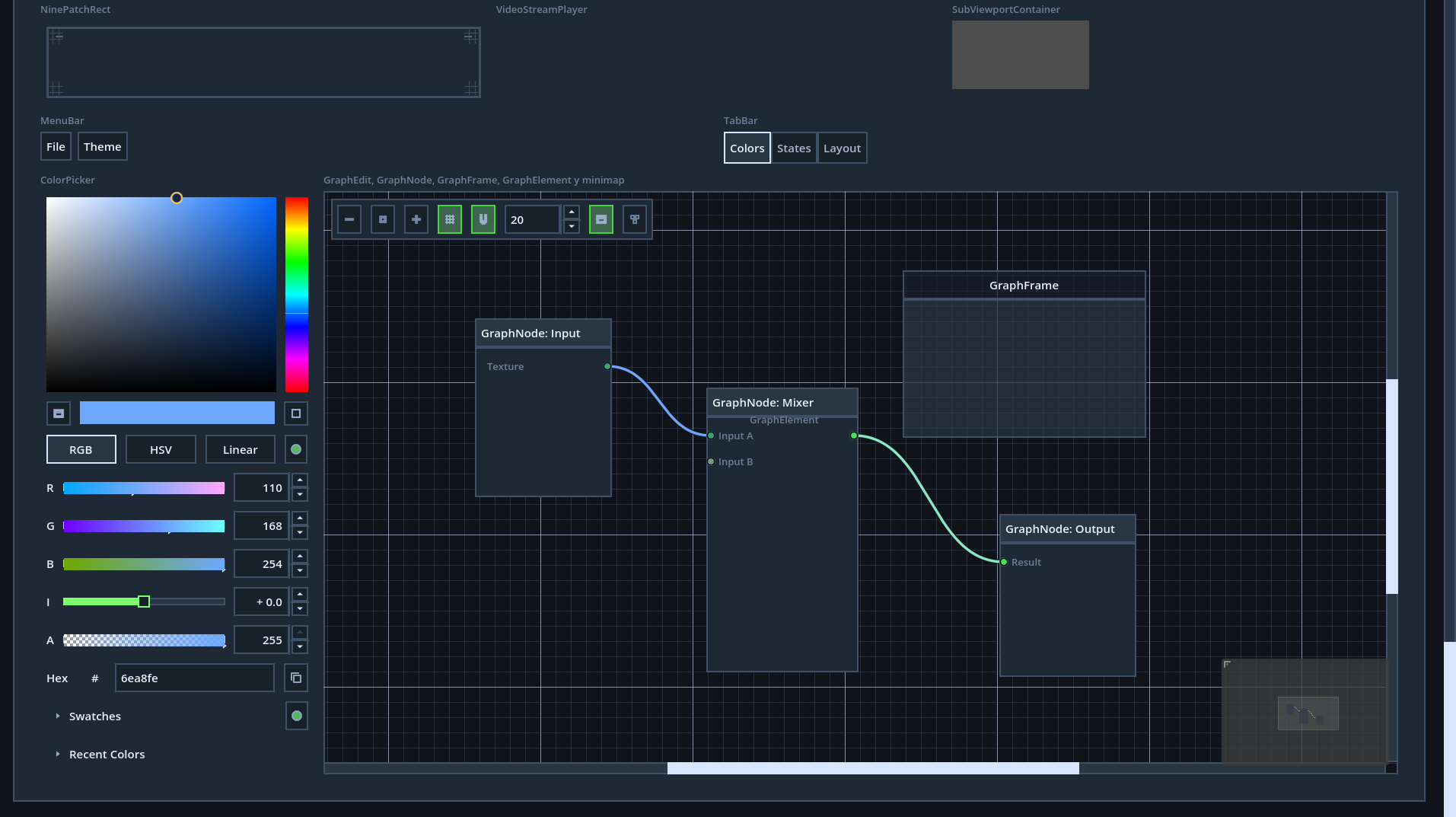Screen dimensions: 1456x817
Task: Decrease the snap distance with down arrow
Action: point(572,226)
